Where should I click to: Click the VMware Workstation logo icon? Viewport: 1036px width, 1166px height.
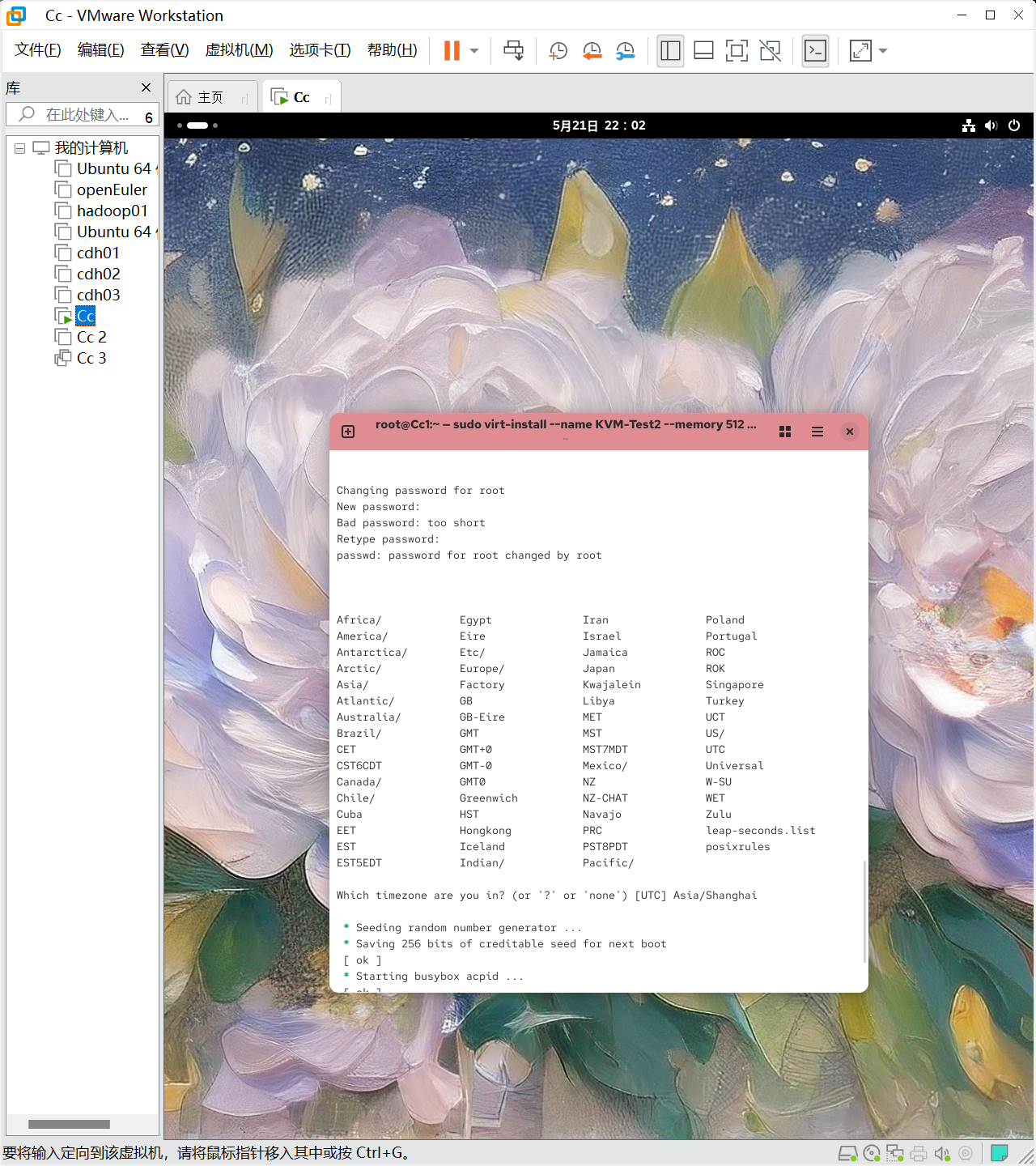pos(15,15)
